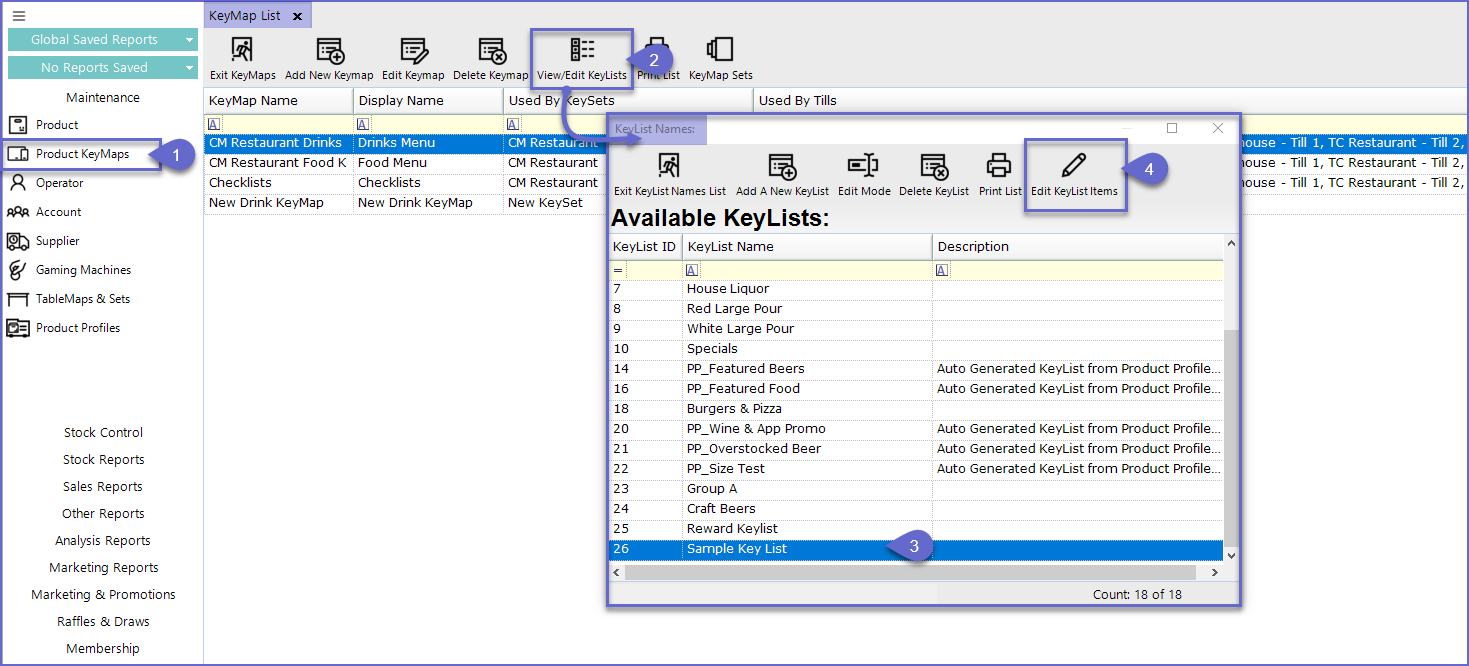Click Delete KeyList icon
Viewport: 1469px width, 666px height.
pos(934,175)
